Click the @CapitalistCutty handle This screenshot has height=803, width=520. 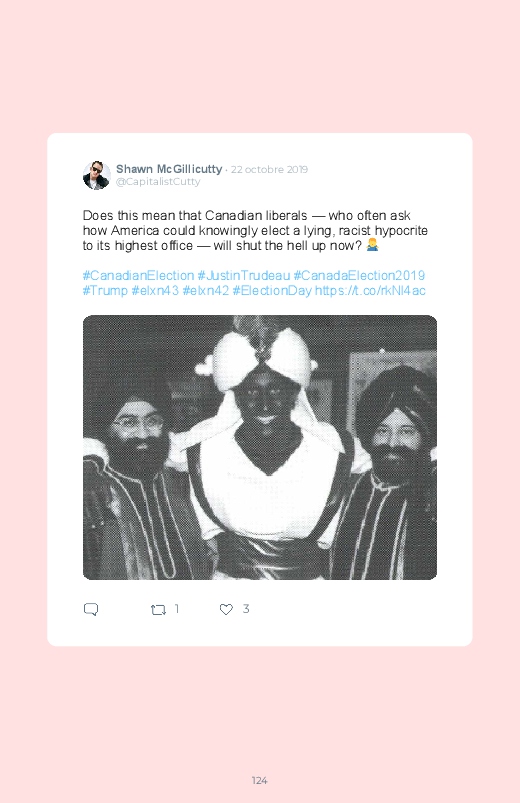click(158, 182)
